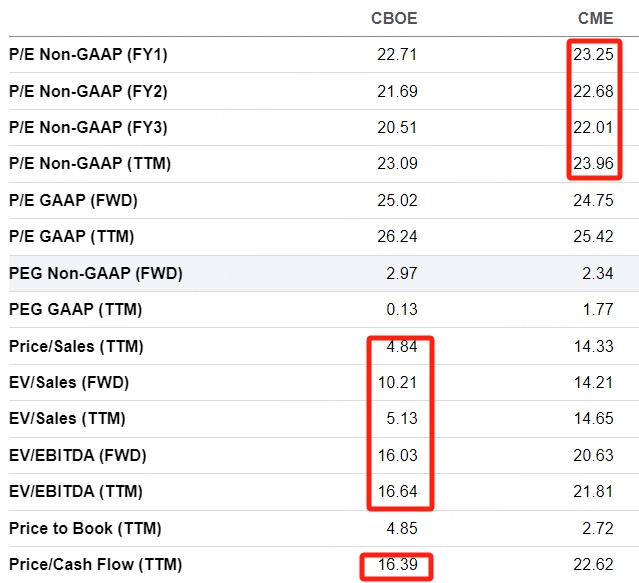Select the PEG GAAP (TTM) row label
The image size is (639, 583).
(x=76, y=309)
